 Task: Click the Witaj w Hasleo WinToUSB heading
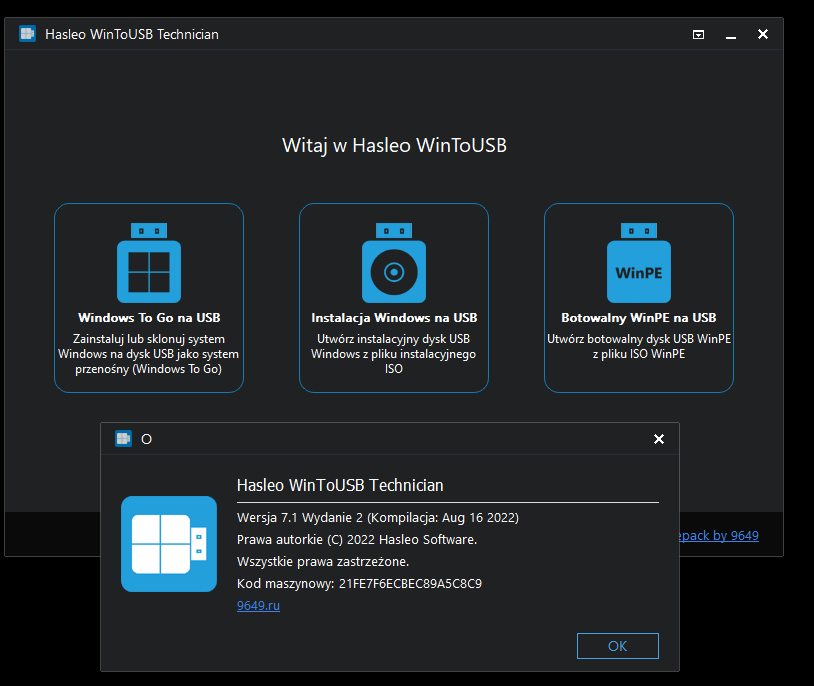tap(394, 145)
